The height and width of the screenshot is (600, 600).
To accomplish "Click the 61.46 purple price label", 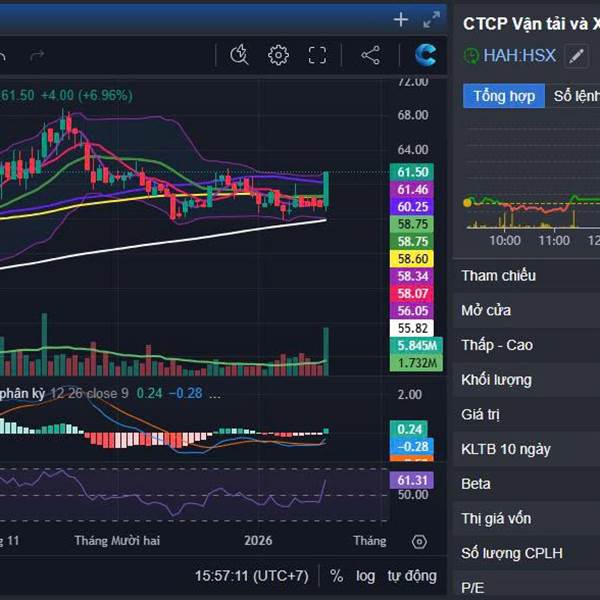I will pos(412,189).
